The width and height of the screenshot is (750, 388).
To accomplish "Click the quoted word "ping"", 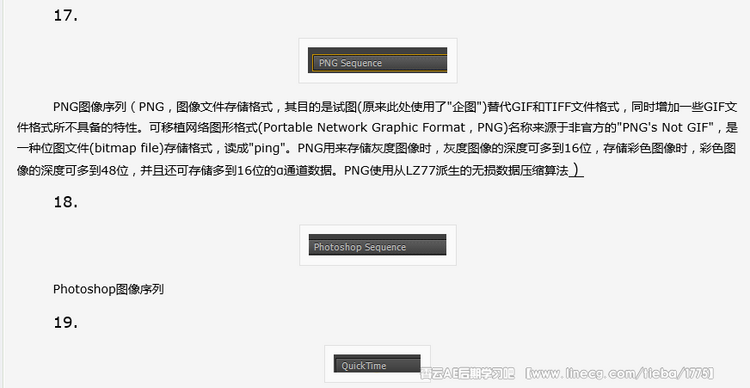I will 267,148.
